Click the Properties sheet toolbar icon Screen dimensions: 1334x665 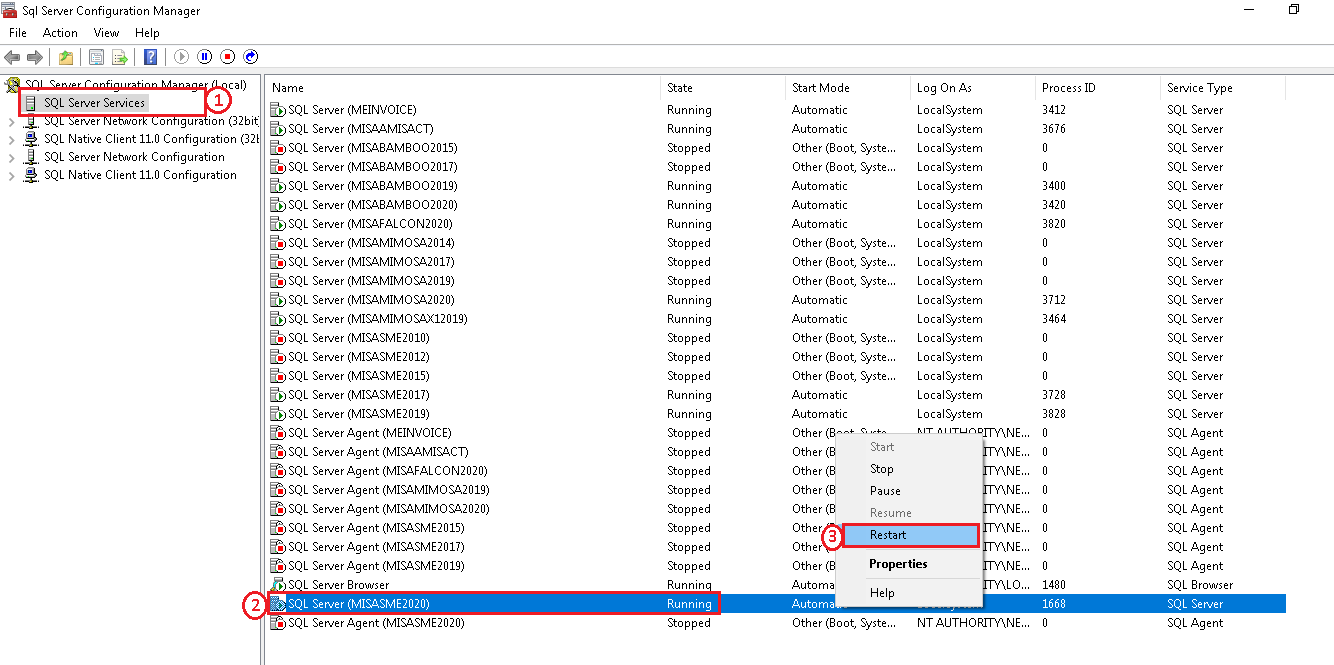tap(97, 57)
